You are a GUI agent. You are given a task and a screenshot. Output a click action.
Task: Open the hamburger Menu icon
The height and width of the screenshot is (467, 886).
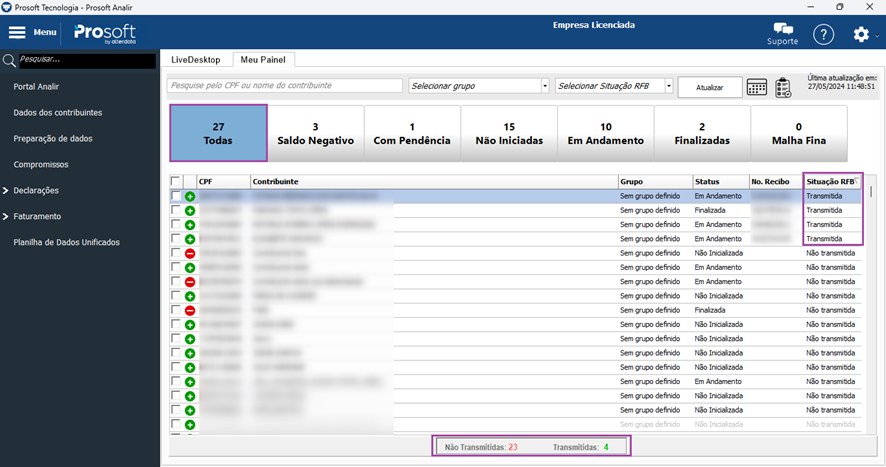click(x=17, y=32)
